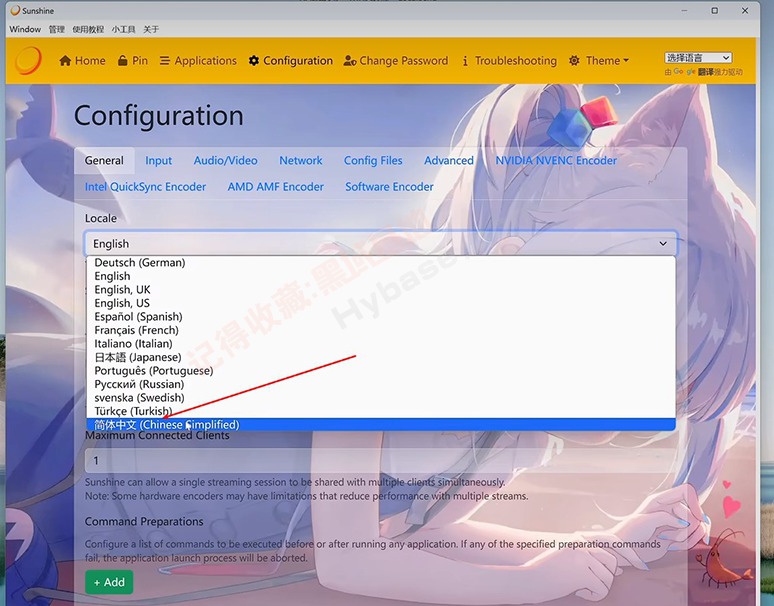This screenshot has height=606, width=774.
Task: Switch to the Audio/Video tab
Action: tap(226, 160)
